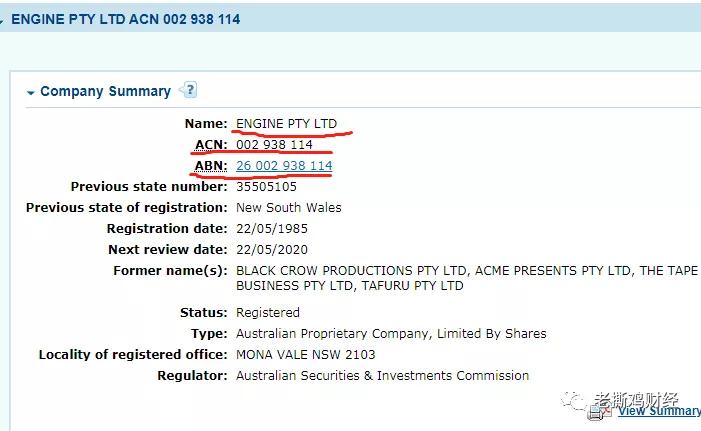Image resolution: width=701 pixels, height=431 pixels.
Task: Collapse the Company Summary section arrow
Action: click(30, 93)
